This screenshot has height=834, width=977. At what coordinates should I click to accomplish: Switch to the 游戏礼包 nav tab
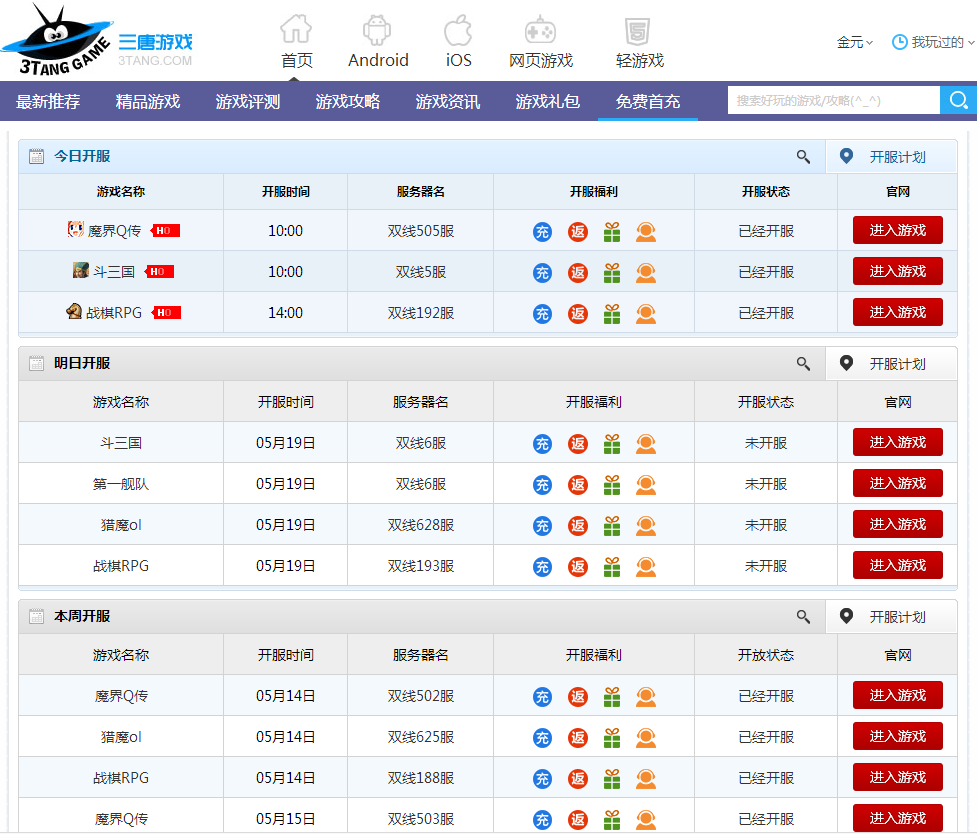pos(548,101)
